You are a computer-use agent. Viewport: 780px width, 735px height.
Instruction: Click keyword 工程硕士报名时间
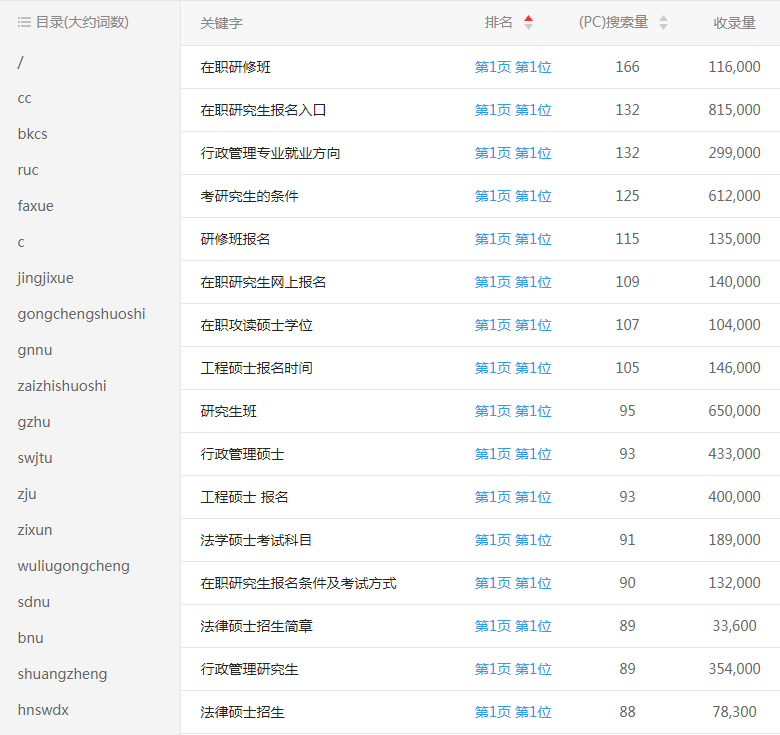tap(256, 368)
